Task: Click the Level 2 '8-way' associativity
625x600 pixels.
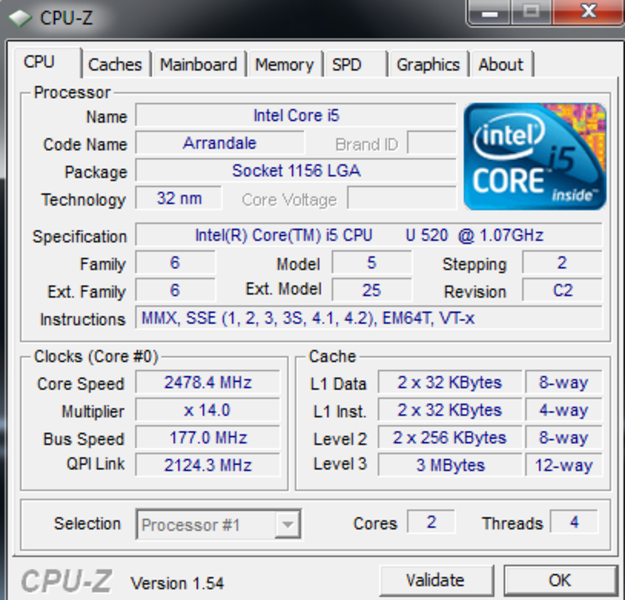Action: 564,438
